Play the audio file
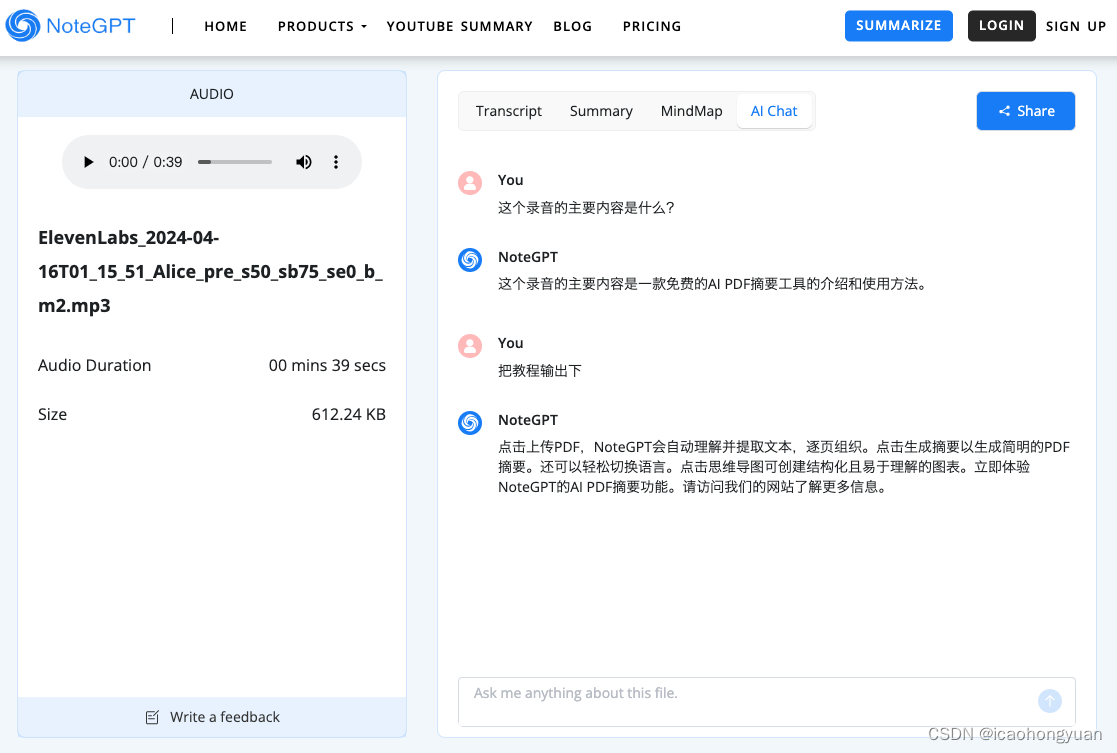 pyautogui.click(x=88, y=162)
